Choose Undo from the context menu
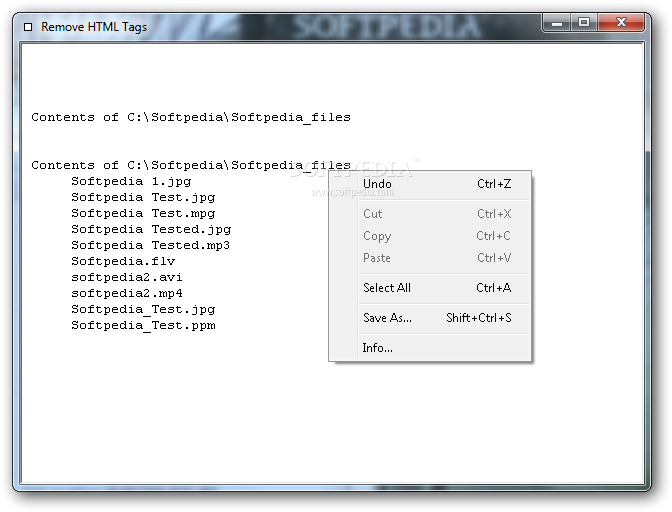672x512 pixels. point(430,184)
